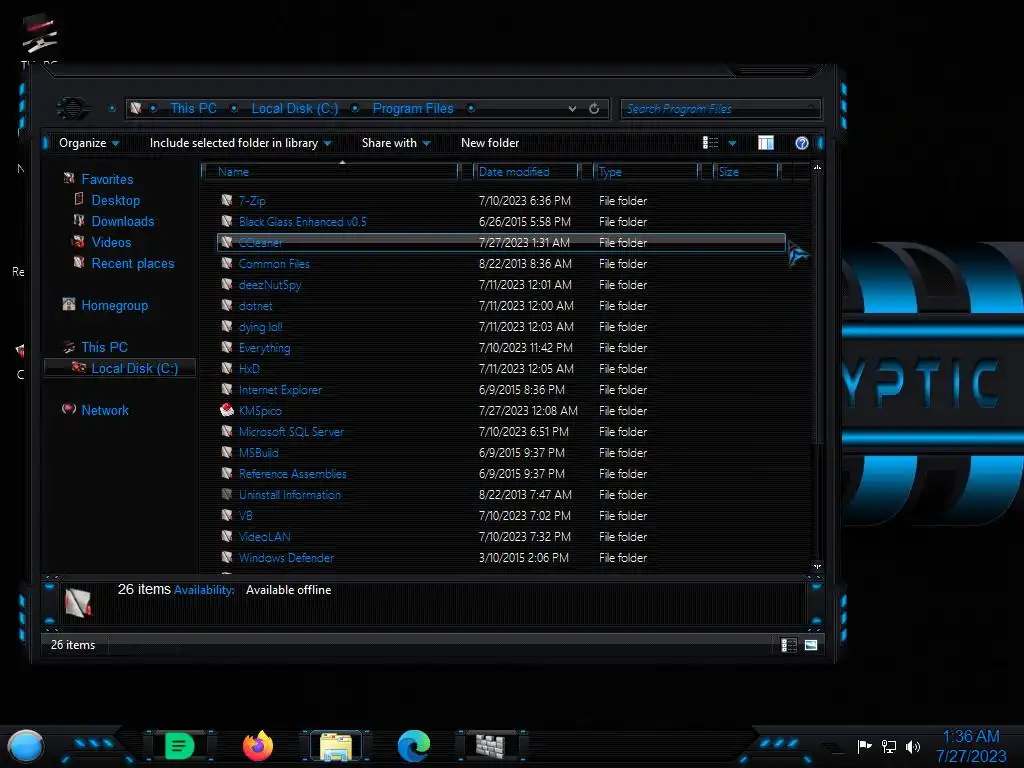Select the Everything folder
The width and height of the screenshot is (1024, 768).
click(264, 348)
